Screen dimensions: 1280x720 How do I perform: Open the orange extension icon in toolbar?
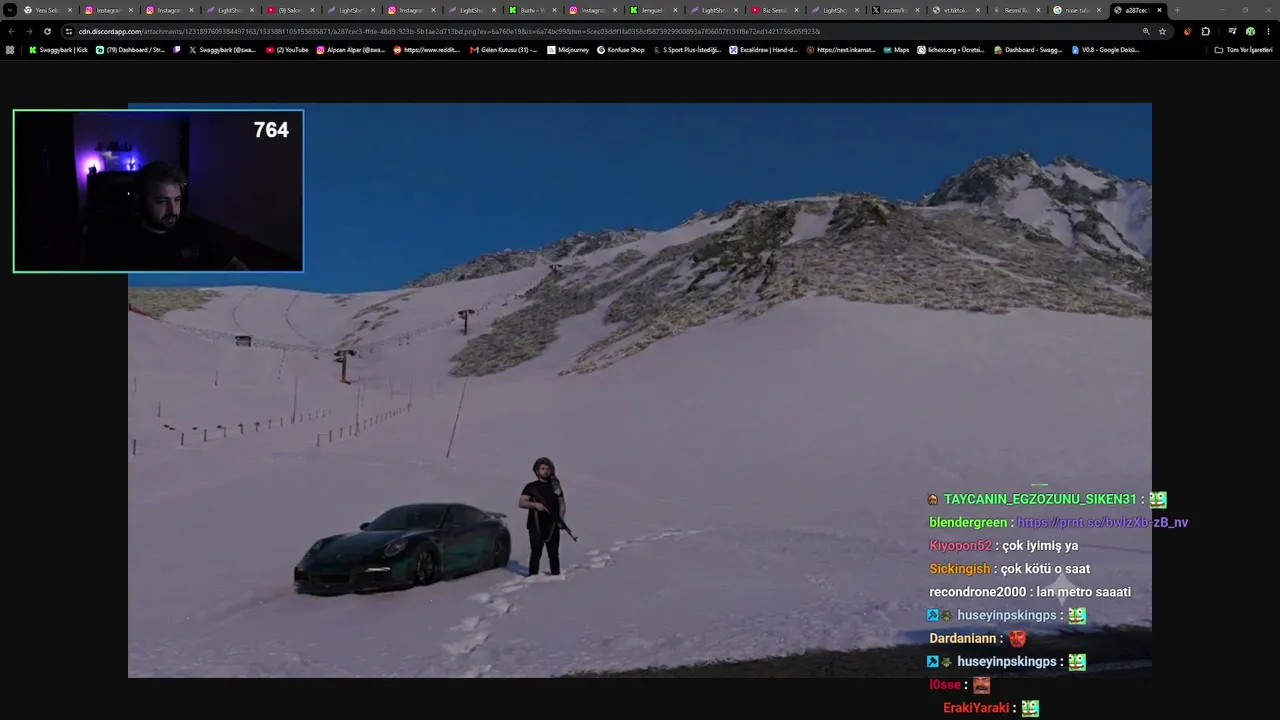(x=1187, y=31)
